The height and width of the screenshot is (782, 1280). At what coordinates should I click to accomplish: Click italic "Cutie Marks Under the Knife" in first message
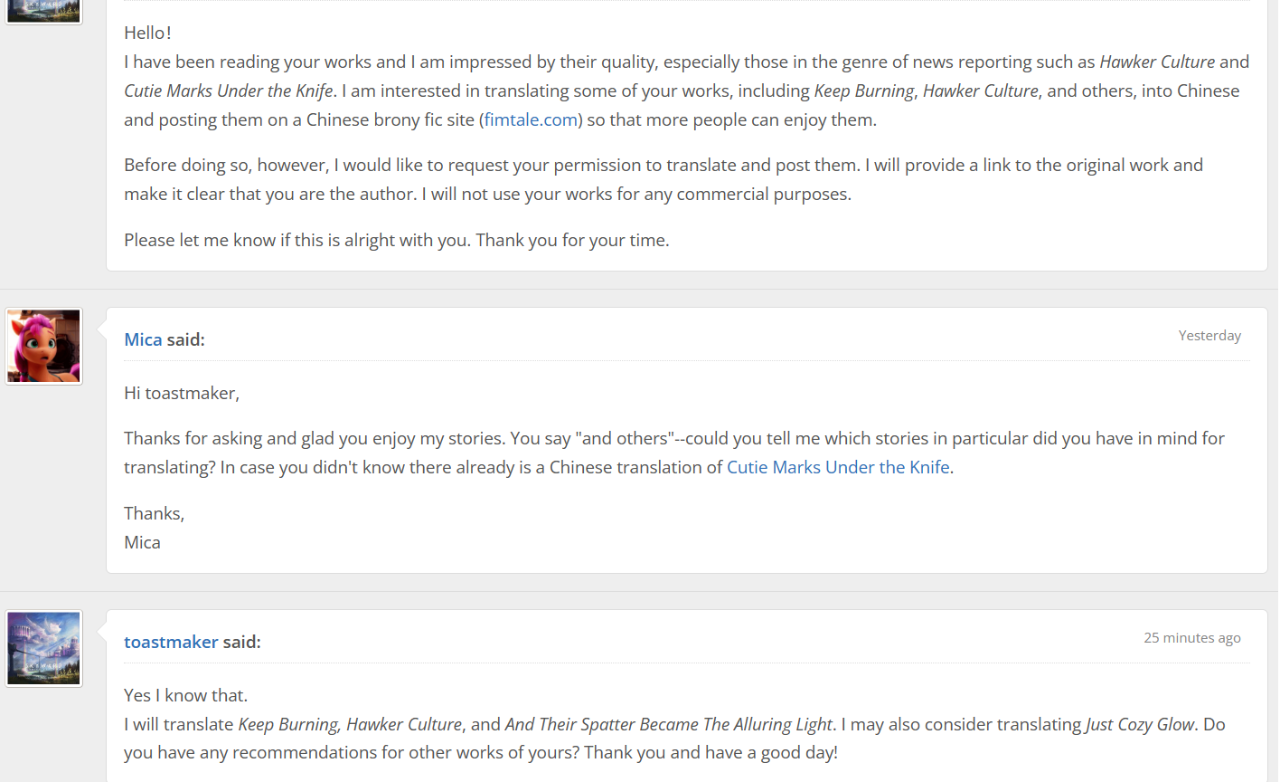click(228, 91)
